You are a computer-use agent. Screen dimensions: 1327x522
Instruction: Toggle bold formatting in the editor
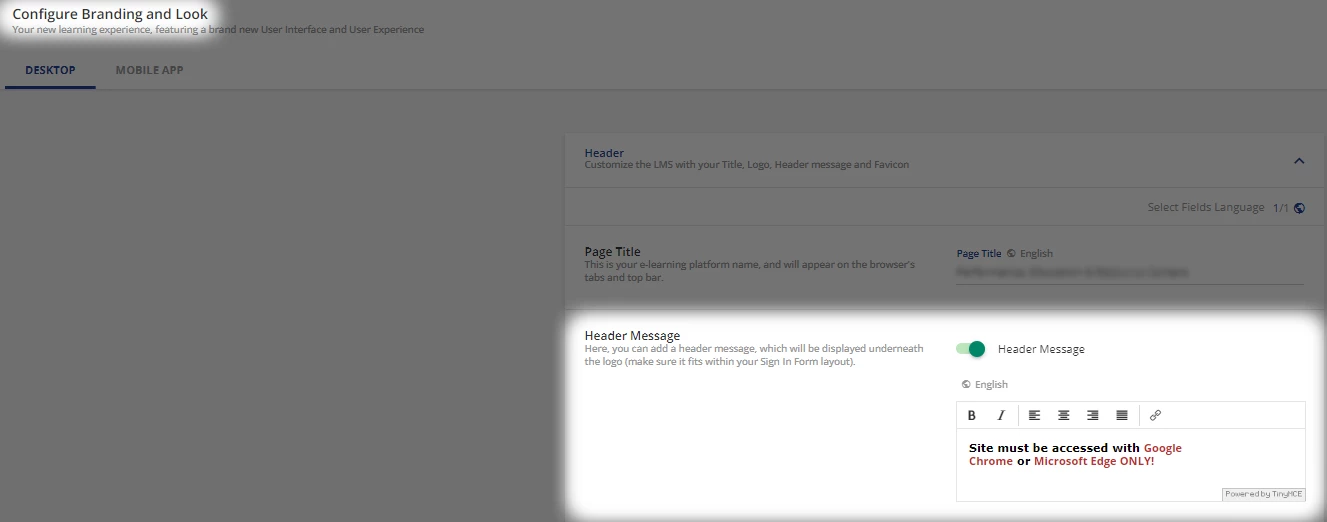[971, 415]
